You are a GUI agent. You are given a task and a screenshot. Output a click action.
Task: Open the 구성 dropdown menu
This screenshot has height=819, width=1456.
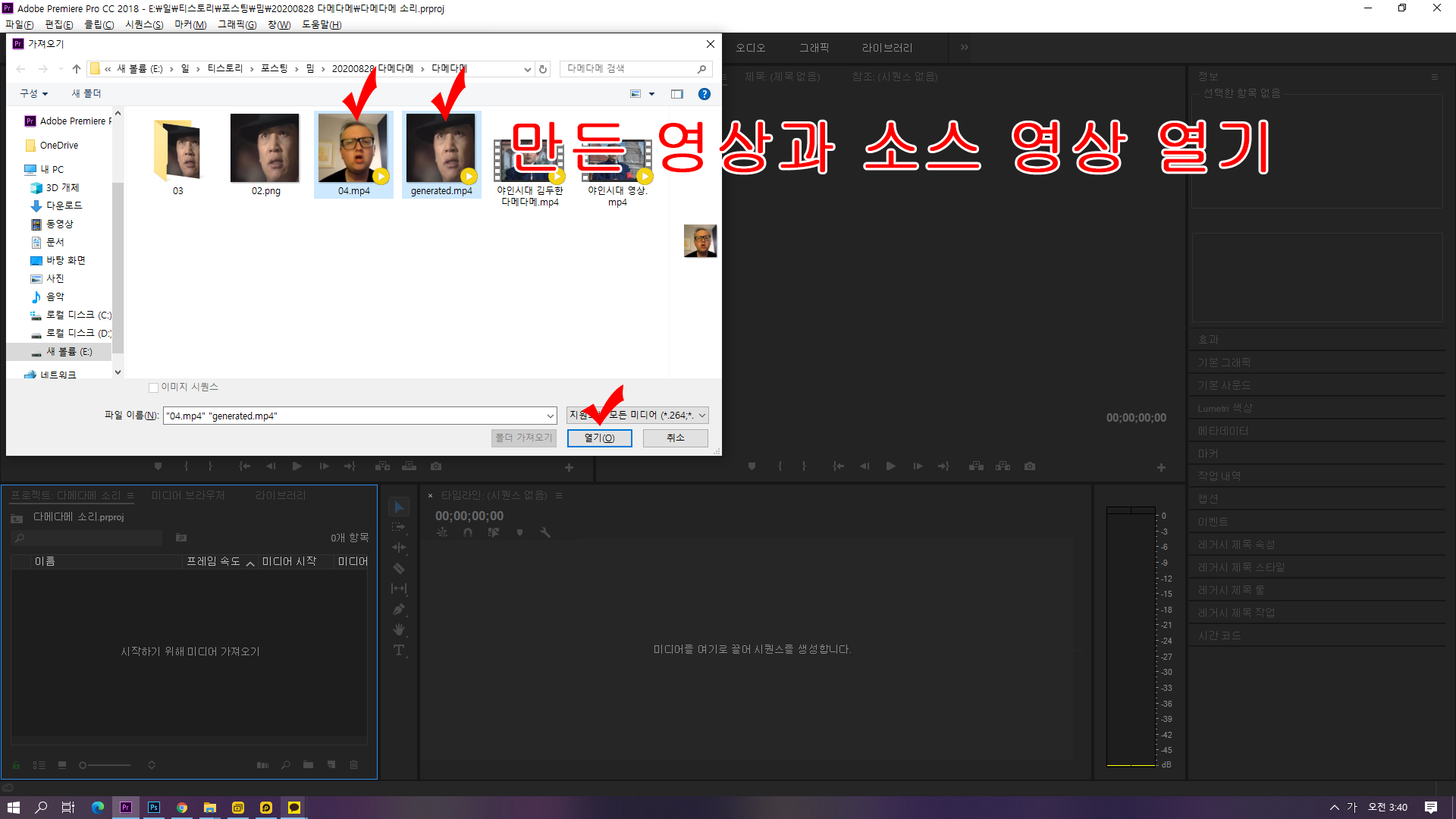pos(34,94)
